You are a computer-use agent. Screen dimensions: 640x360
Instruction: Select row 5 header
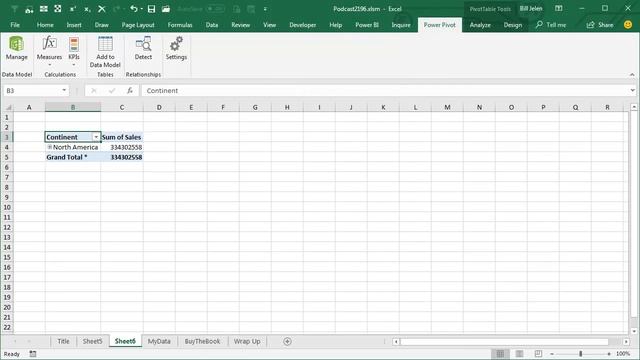7,157
